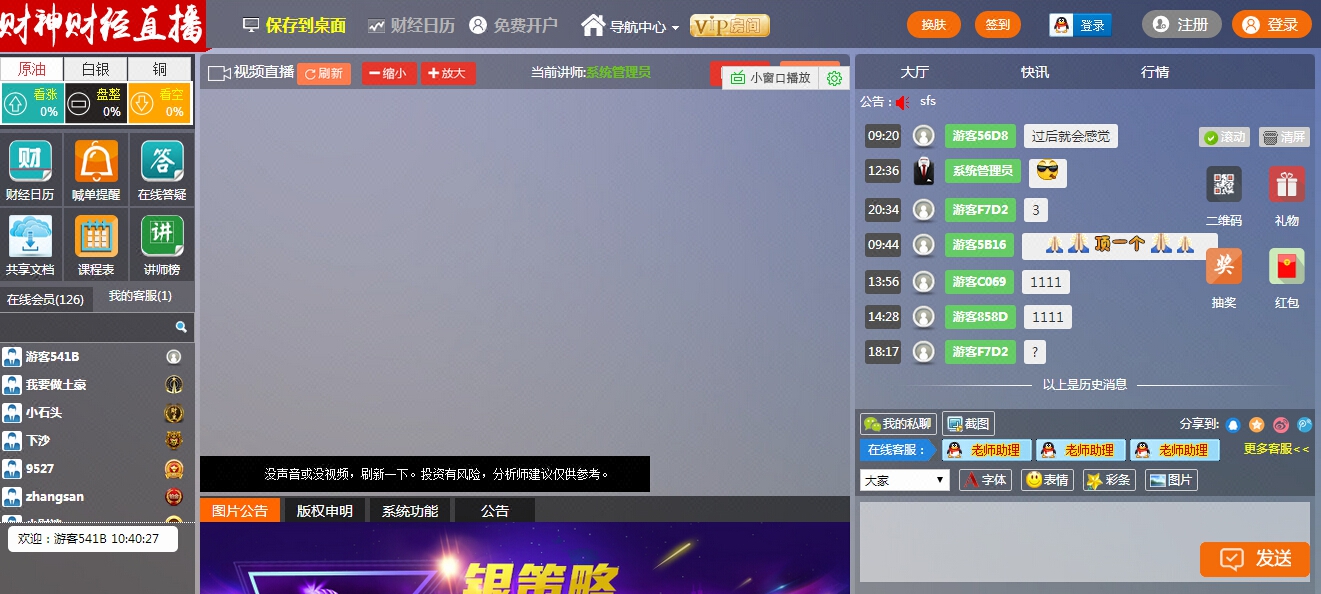Open the 财经日历 calendar icon in sidebar
This screenshot has width=1321, height=594.
click(x=30, y=161)
